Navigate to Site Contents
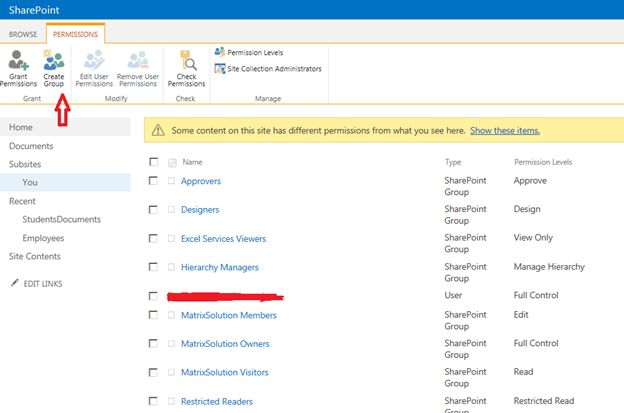The height and width of the screenshot is (413, 624). tap(35, 257)
